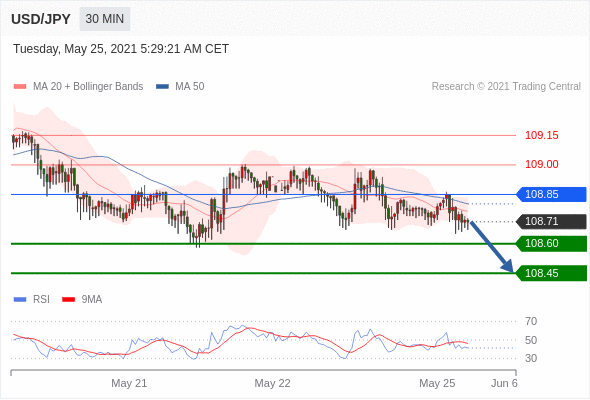This screenshot has height=400, width=590.
Task: Click the May 25 date axis label
Action: coord(437,383)
